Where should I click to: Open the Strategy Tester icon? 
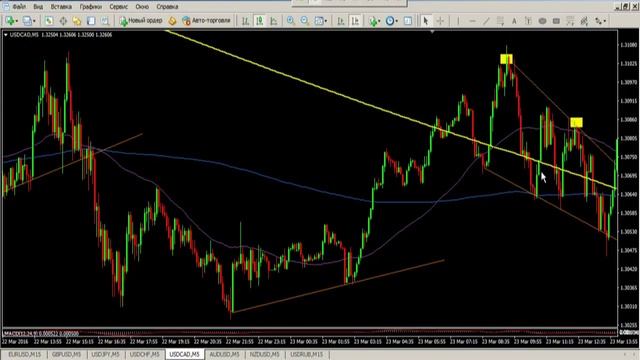tap(105, 21)
